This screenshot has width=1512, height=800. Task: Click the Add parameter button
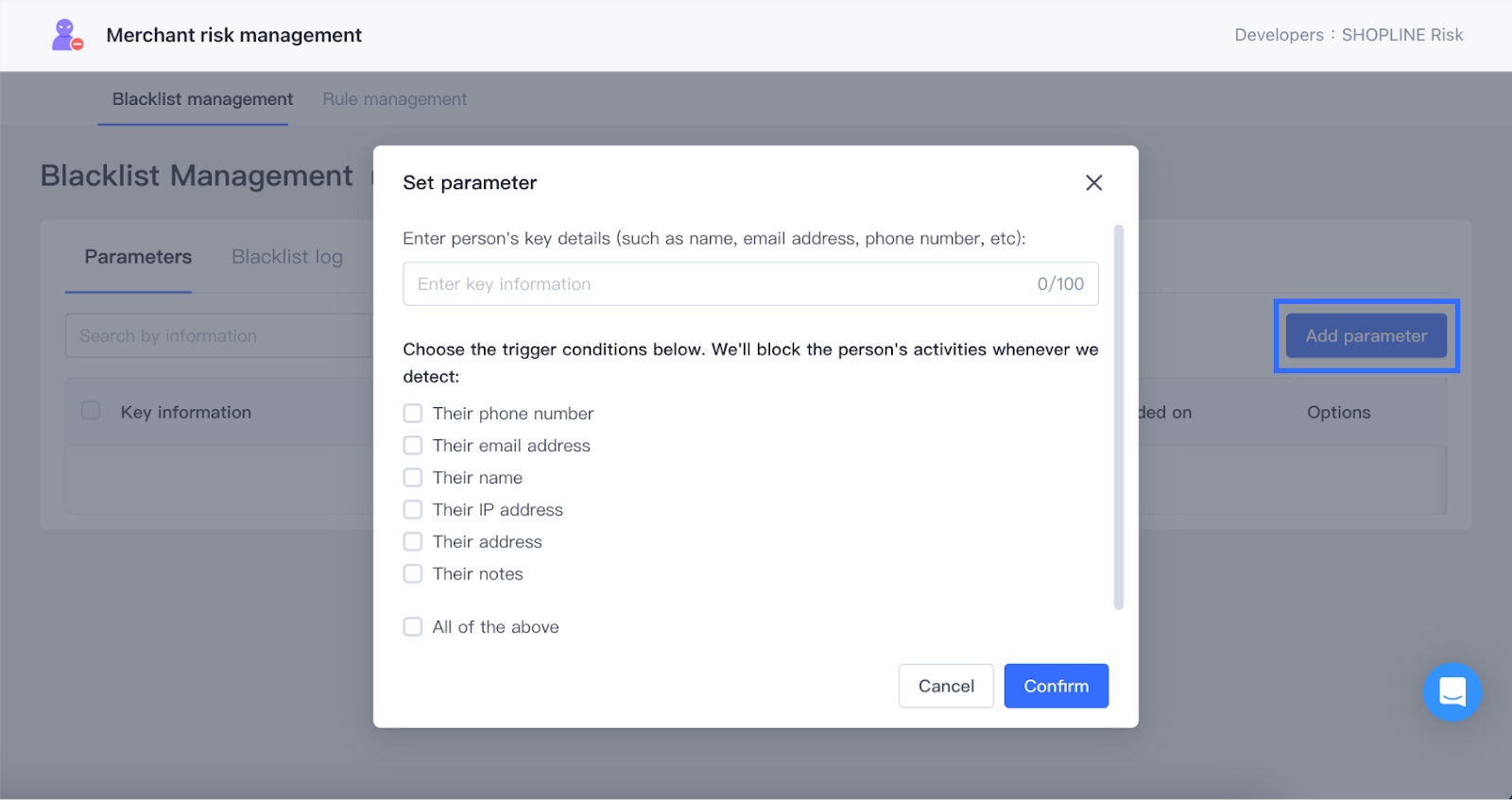[1366, 336]
